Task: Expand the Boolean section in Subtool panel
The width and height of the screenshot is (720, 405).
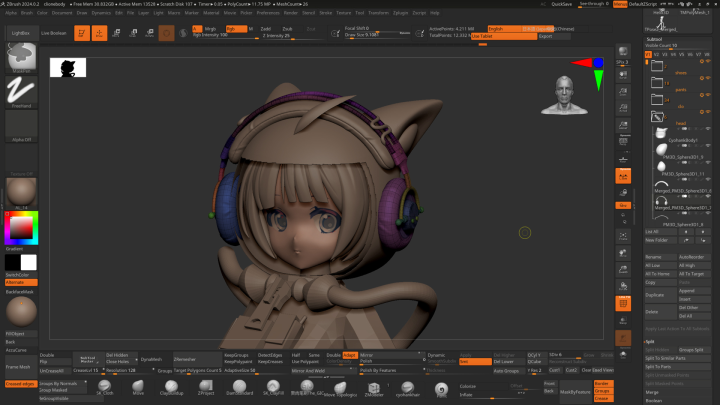Action: point(654,400)
